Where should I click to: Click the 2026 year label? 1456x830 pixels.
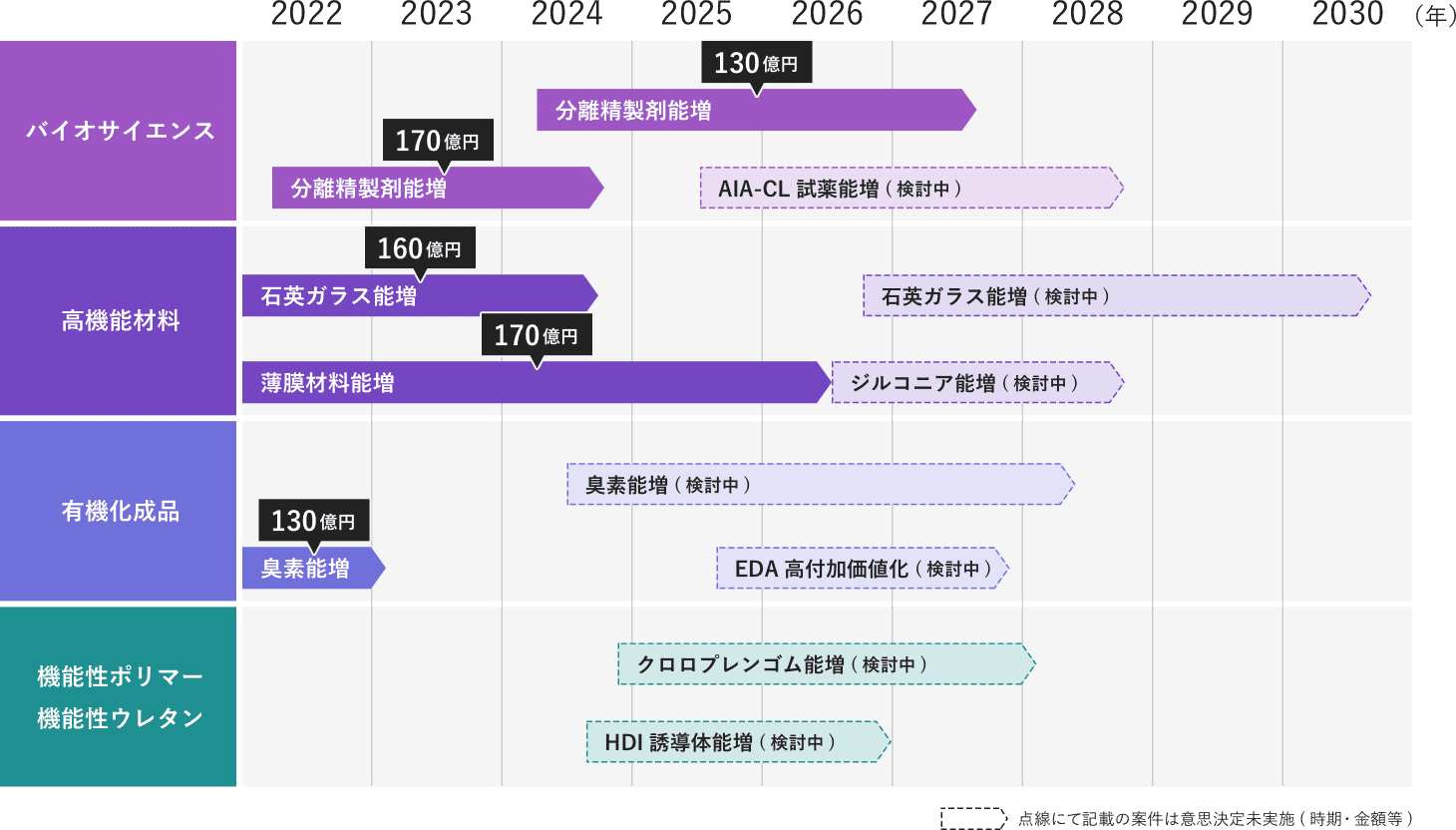point(827,14)
